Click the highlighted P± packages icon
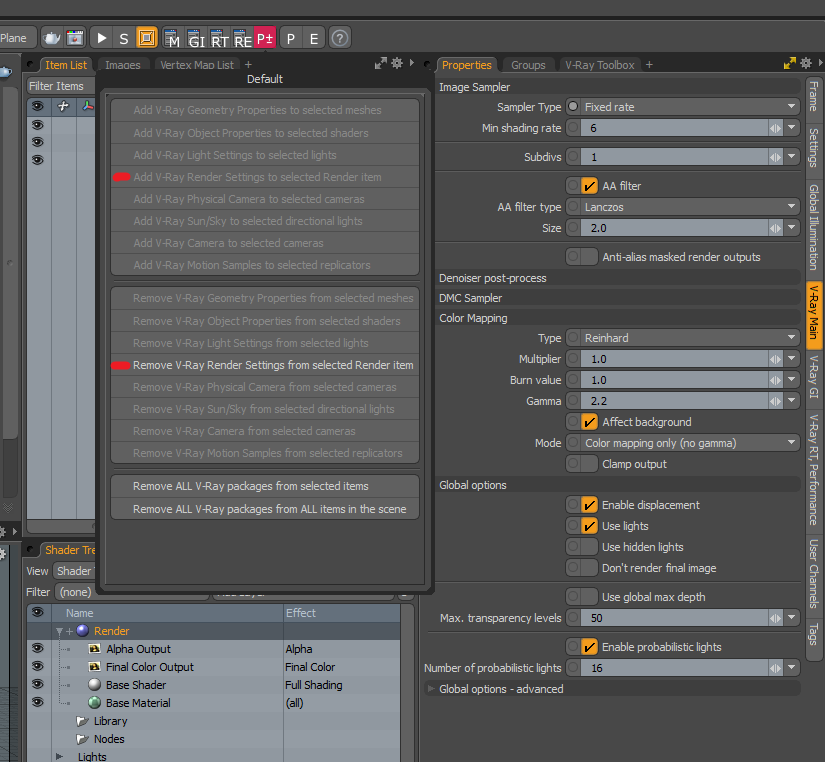Image resolution: width=825 pixels, height=762 pixels. tap(265, 38)
